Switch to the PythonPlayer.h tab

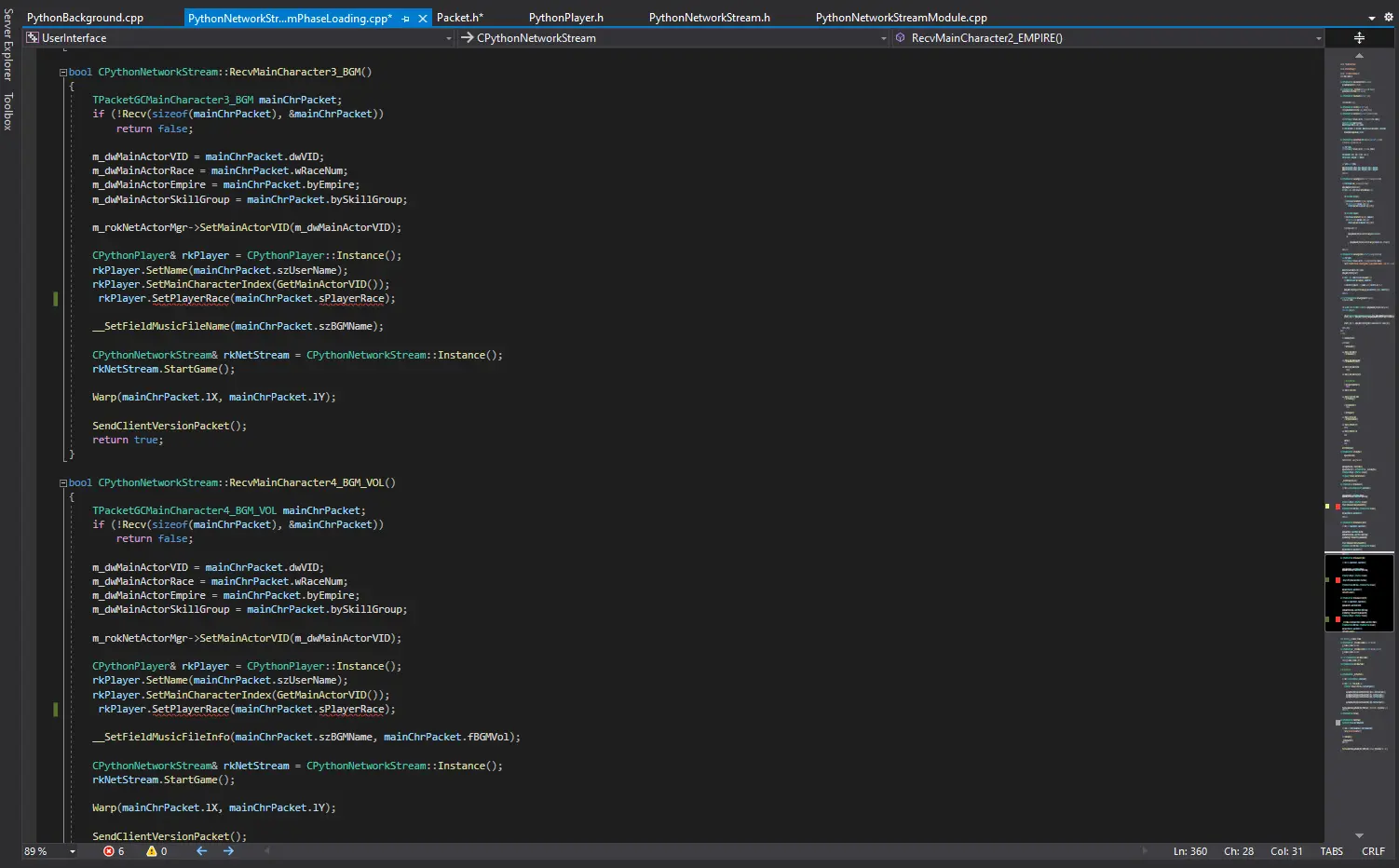[565, 18]
